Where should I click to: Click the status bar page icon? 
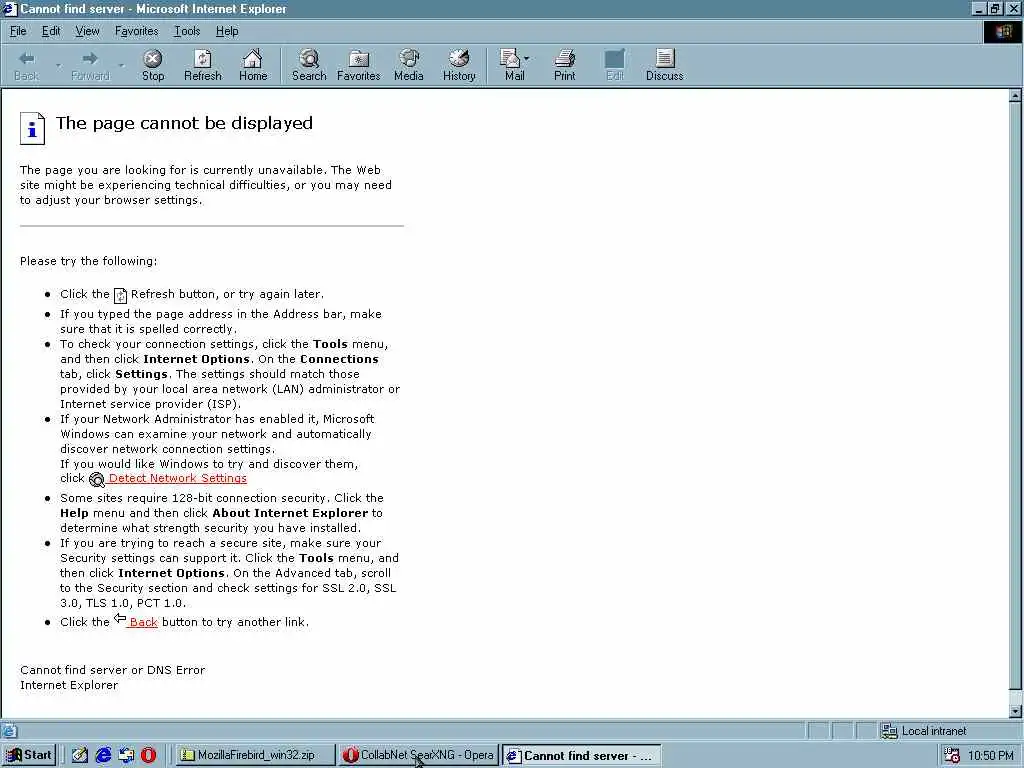pyautogui.click(x=9, y=731)
